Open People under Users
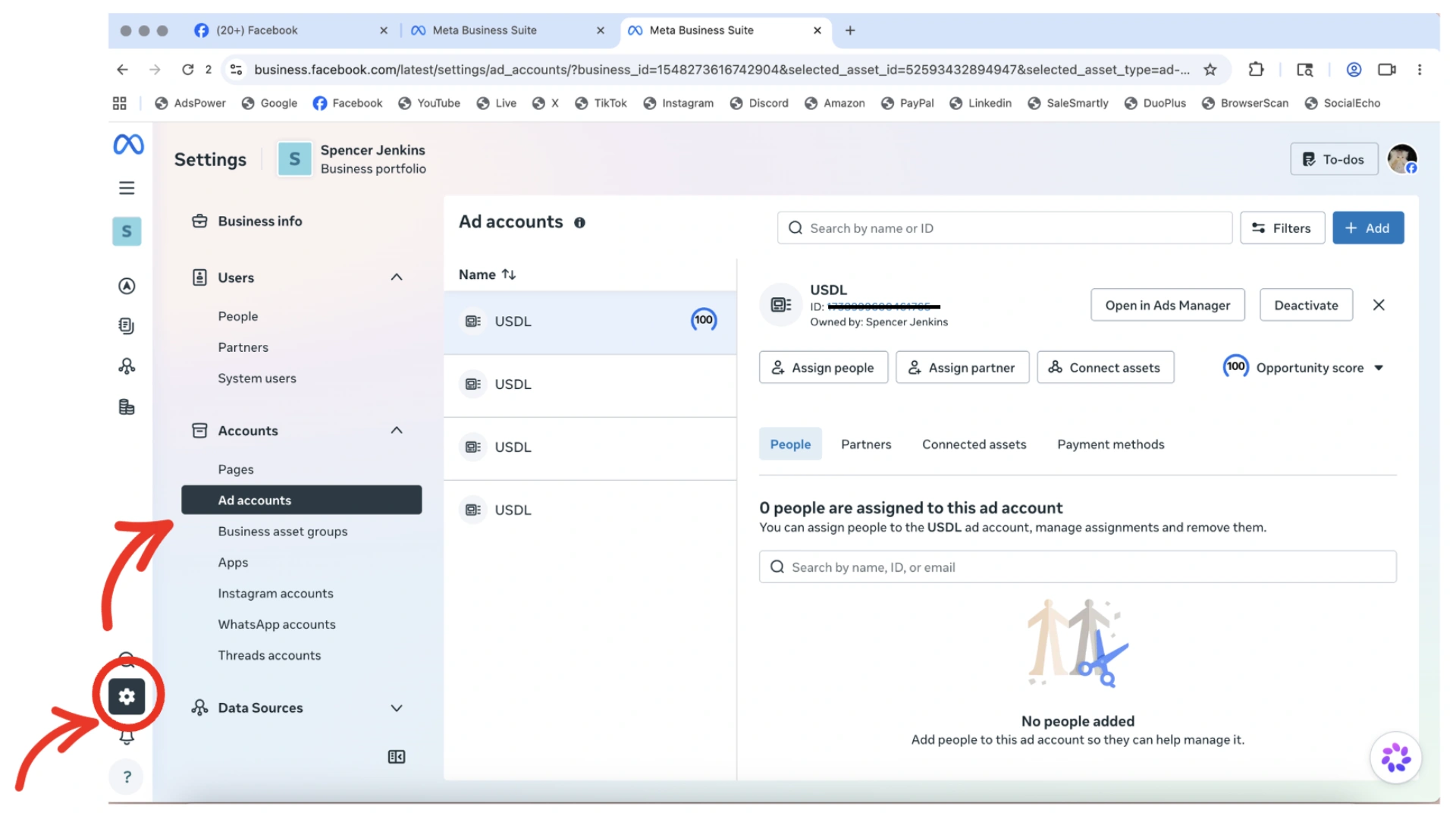This screenshot has width=1456, height=819. pos(238,316)
